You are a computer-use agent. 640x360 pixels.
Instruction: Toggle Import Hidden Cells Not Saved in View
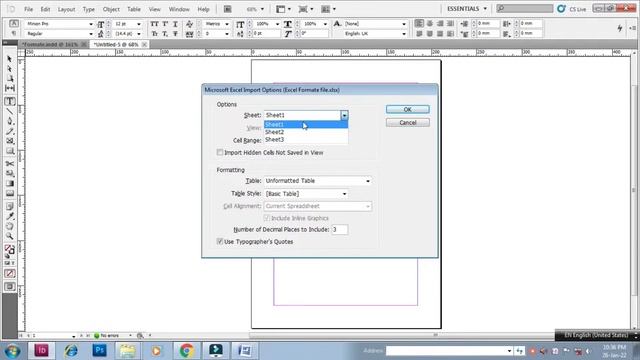click(220, 152)
